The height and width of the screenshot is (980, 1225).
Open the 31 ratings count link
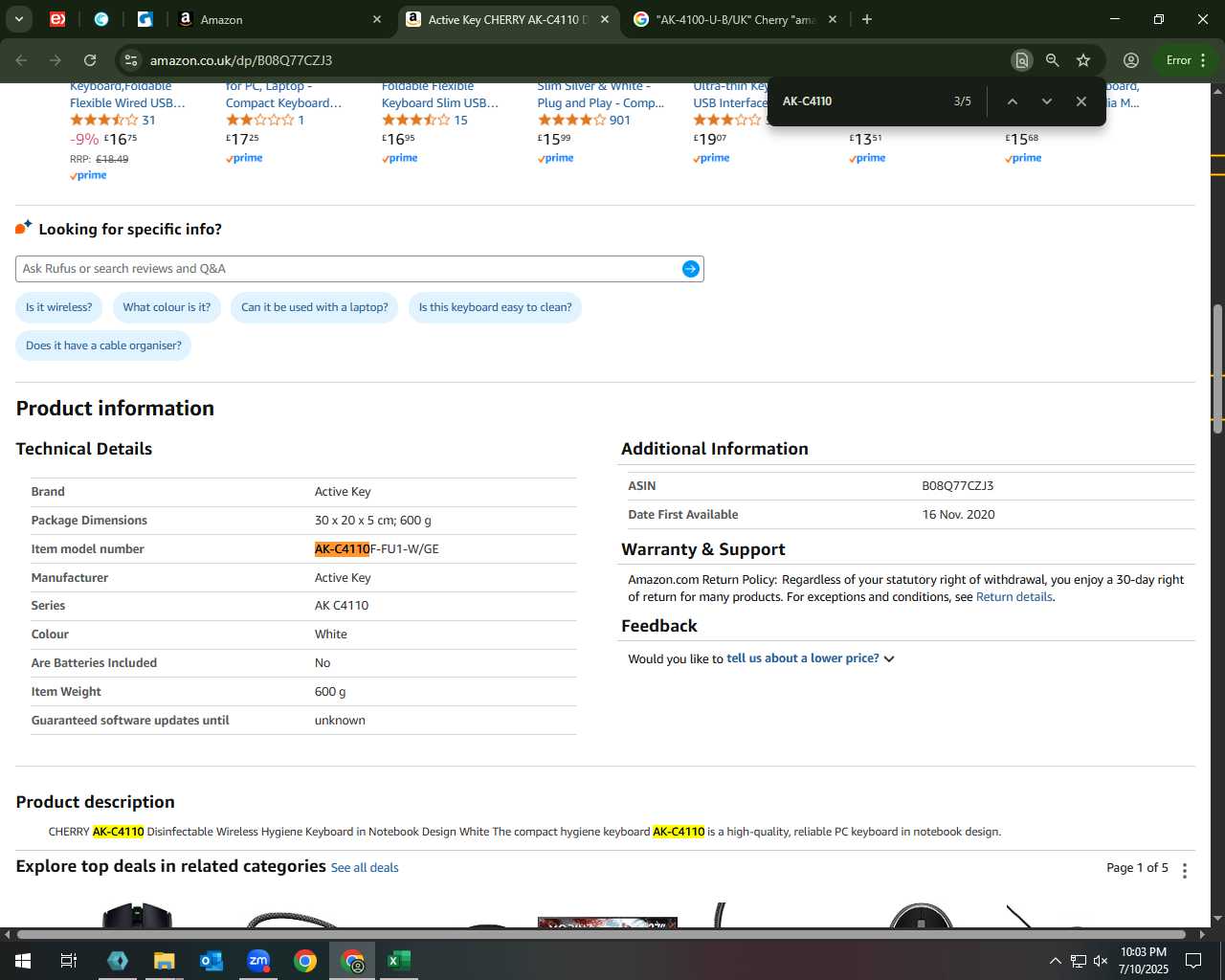(x=148, y=120)
